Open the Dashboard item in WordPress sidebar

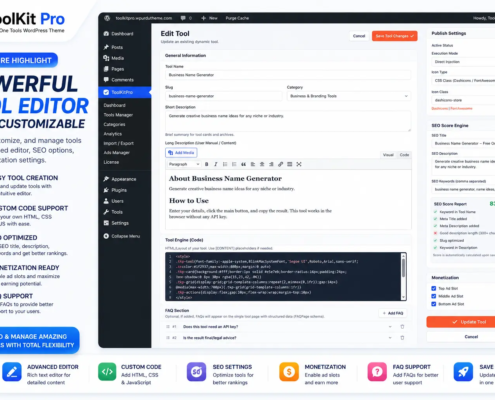pos(118,34)
